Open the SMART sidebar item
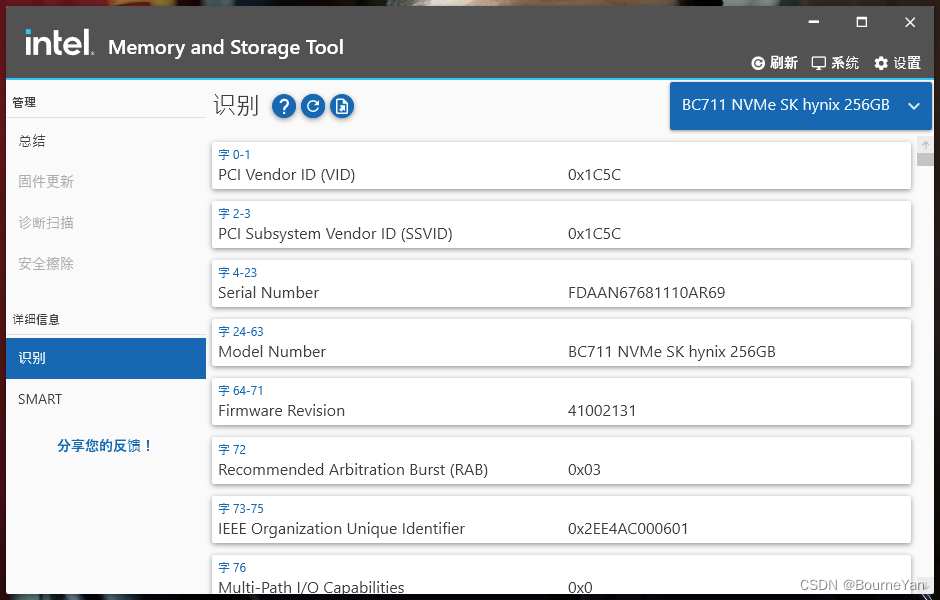This screenshot has height=600, width=940. pyautogui.click(x=106, y=399)
